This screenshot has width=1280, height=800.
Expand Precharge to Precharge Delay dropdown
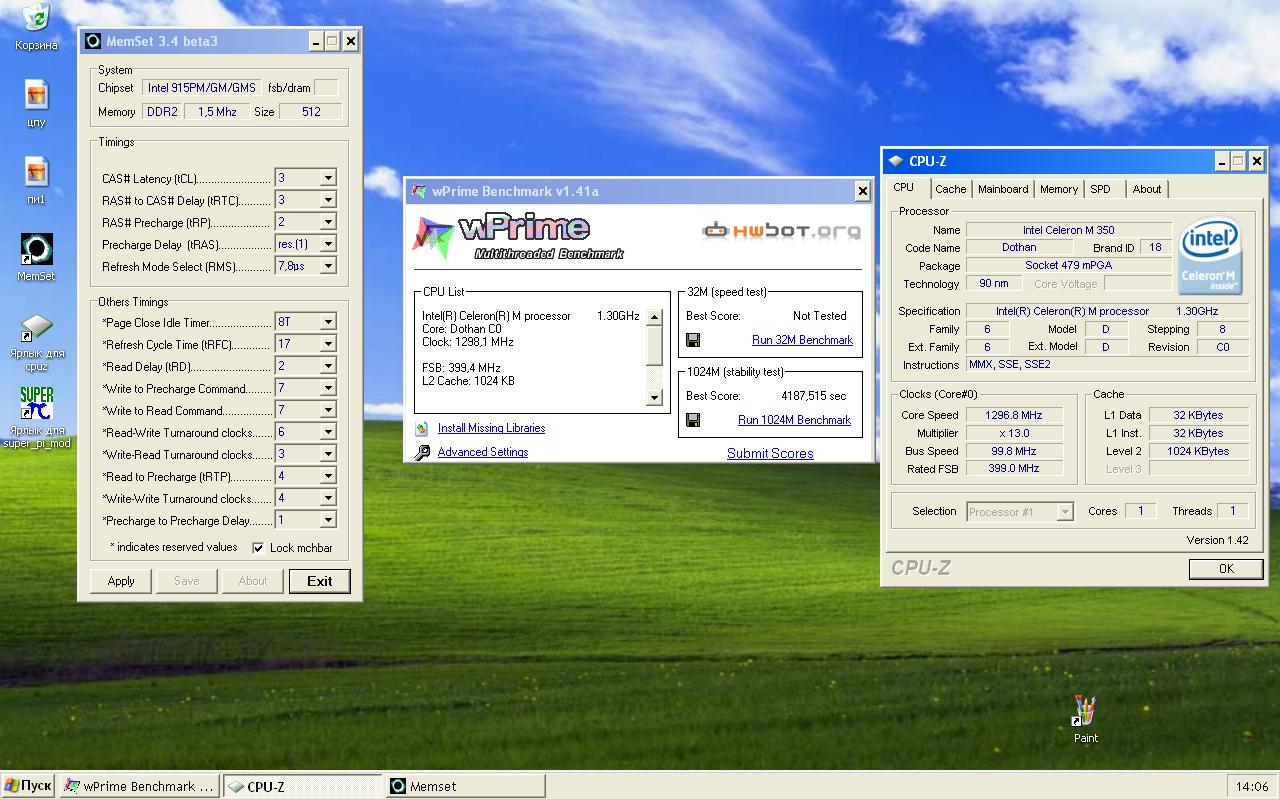(327, 520)
